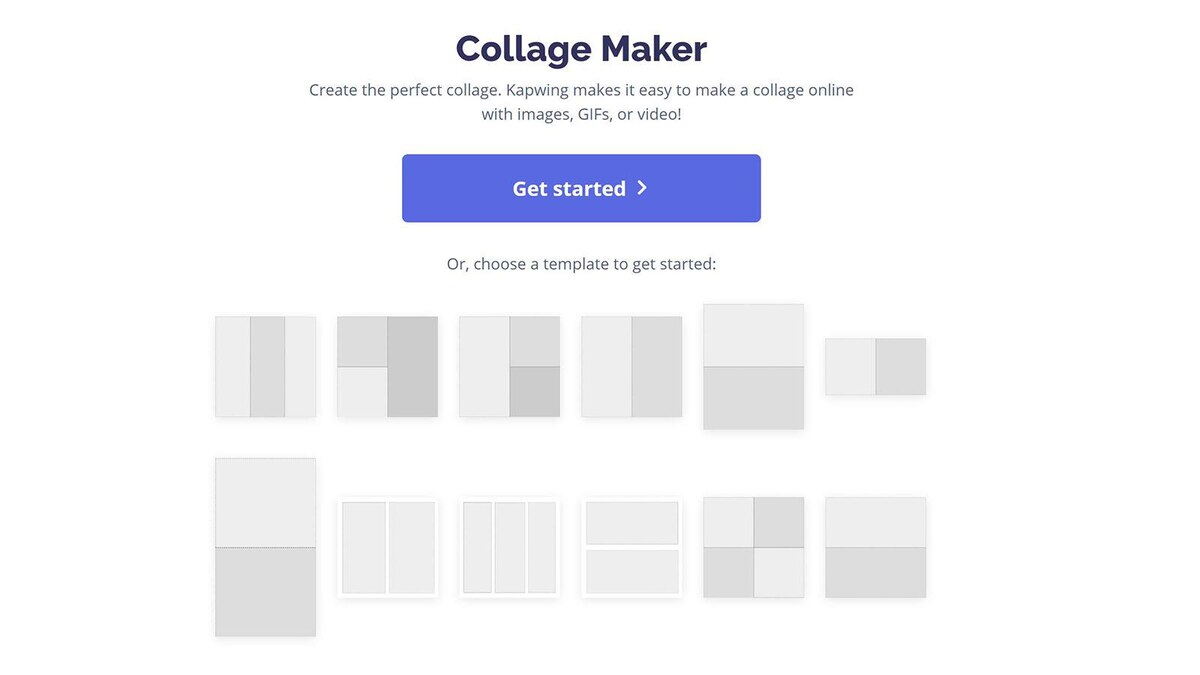Choose the bordered two-row template

[x=631, y=548]
